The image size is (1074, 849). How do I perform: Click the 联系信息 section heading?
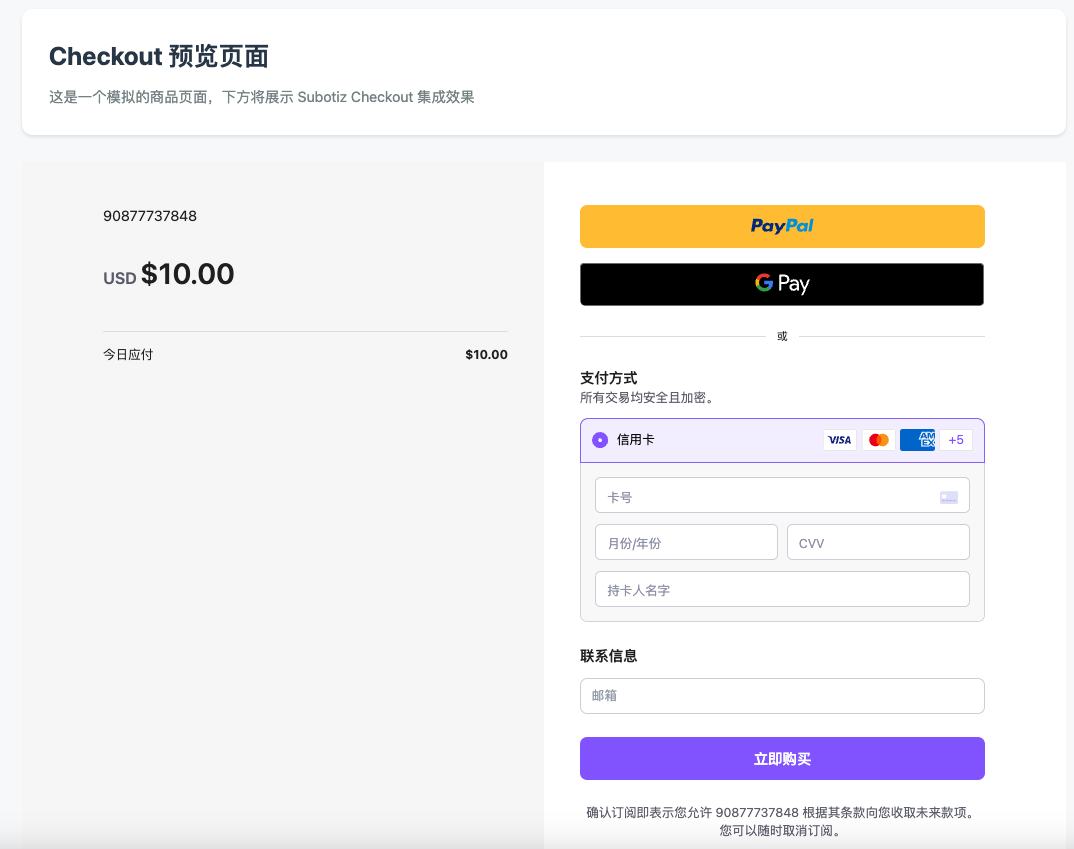[608, 656]
